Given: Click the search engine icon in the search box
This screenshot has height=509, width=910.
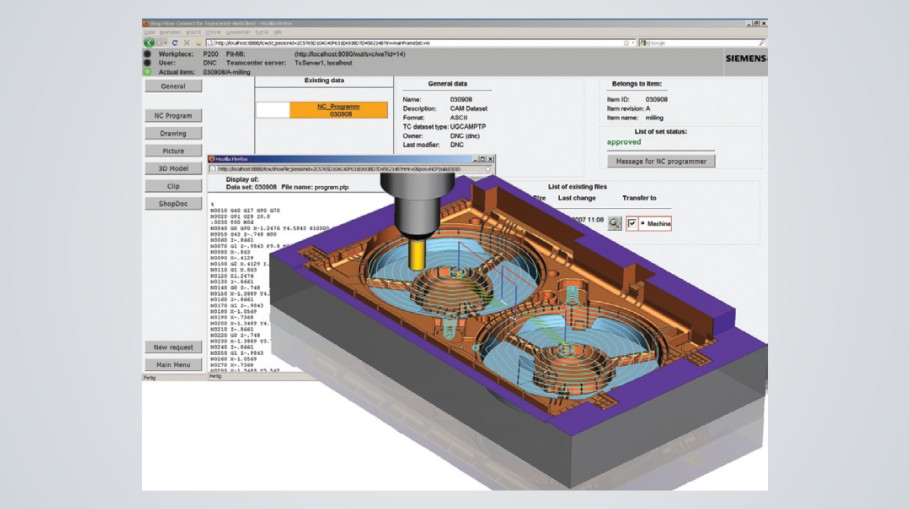Looking at the screenshot, I should (644, 43).
